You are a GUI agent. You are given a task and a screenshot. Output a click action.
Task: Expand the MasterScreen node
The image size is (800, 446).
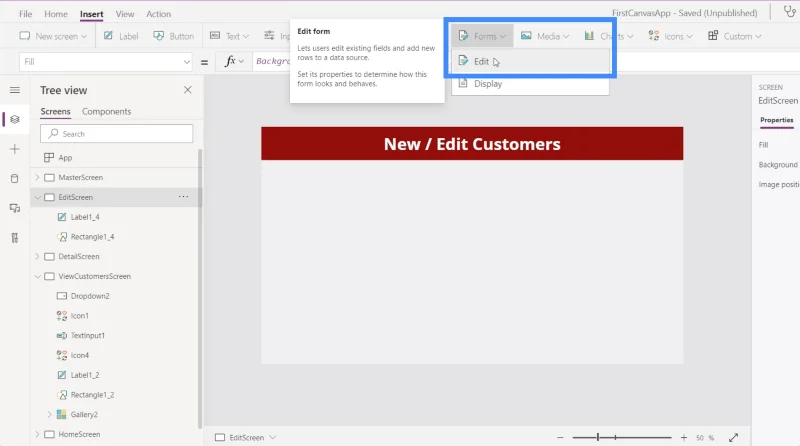37,177
